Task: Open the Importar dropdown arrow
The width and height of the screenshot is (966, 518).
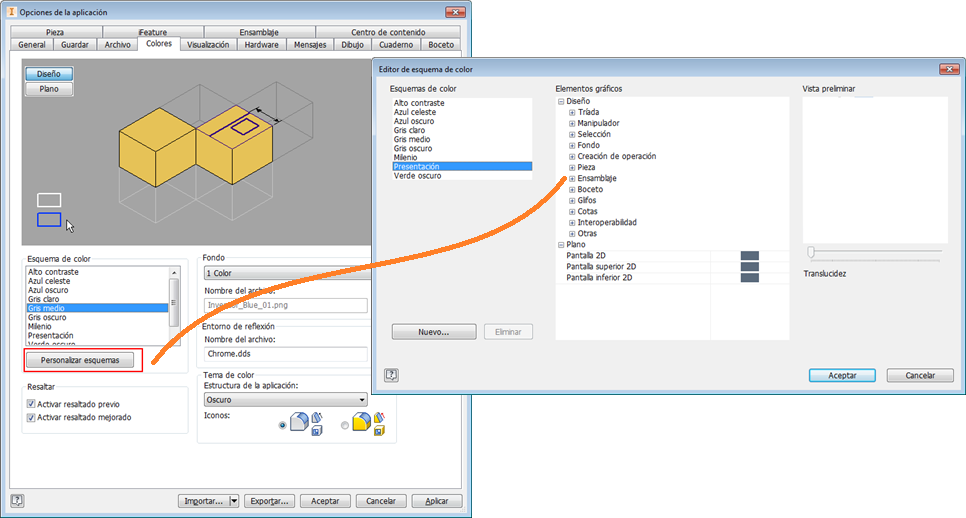Action: point(233,501)
